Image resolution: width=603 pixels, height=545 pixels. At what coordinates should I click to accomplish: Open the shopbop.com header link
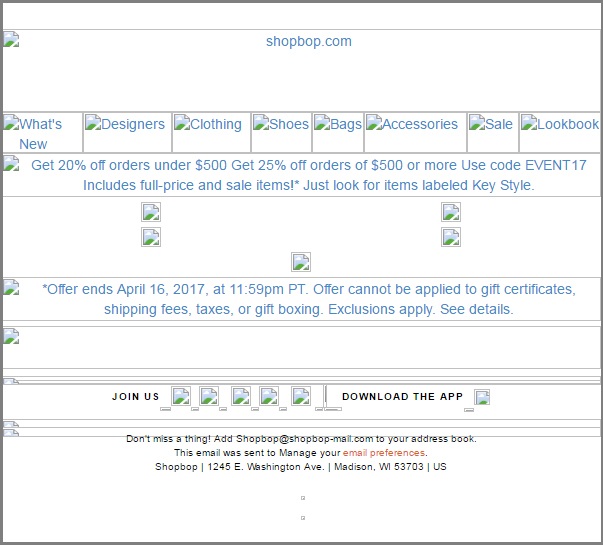[x=309, y=41]
